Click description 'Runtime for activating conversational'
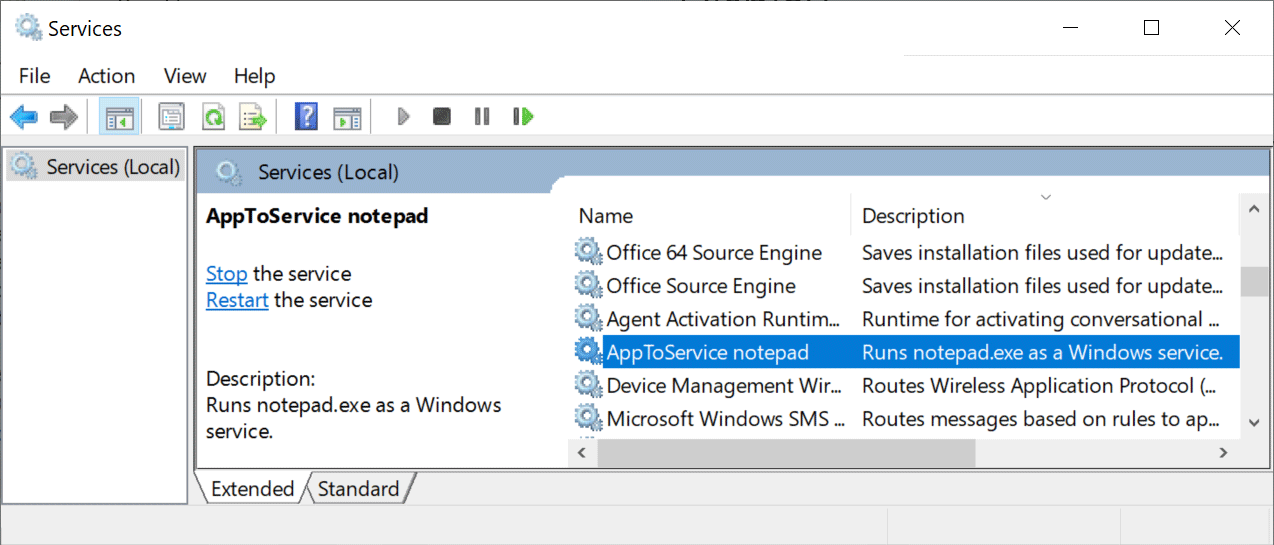The image size is (1274, 545). (1040, 319)
